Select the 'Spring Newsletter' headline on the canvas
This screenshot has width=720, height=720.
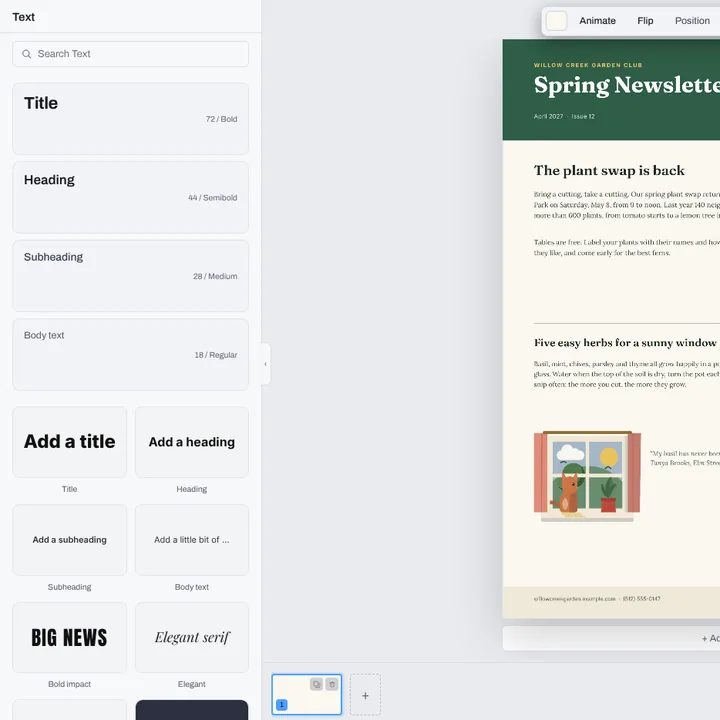pyautogui.click(x=627, y=85)
